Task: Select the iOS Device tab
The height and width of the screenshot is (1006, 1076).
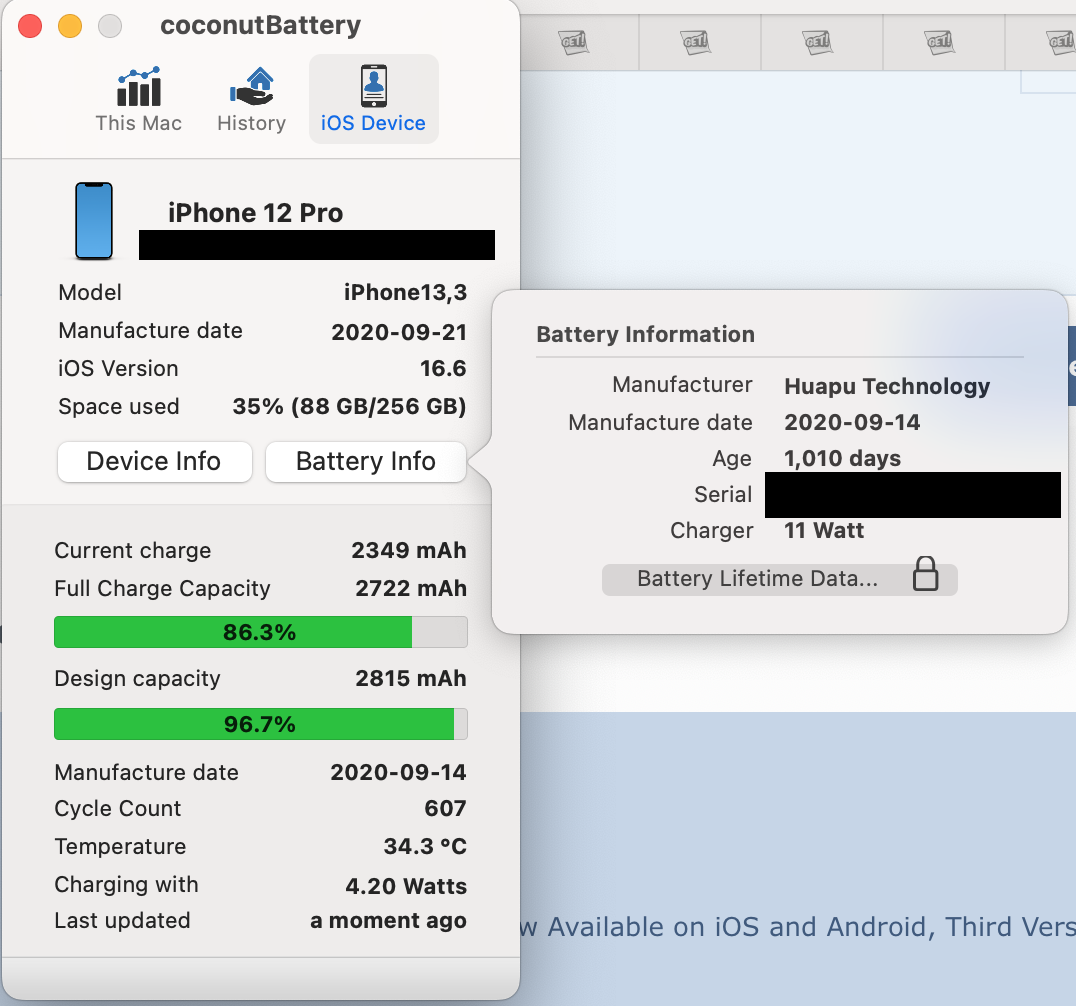Action: (x=373, y=100)
